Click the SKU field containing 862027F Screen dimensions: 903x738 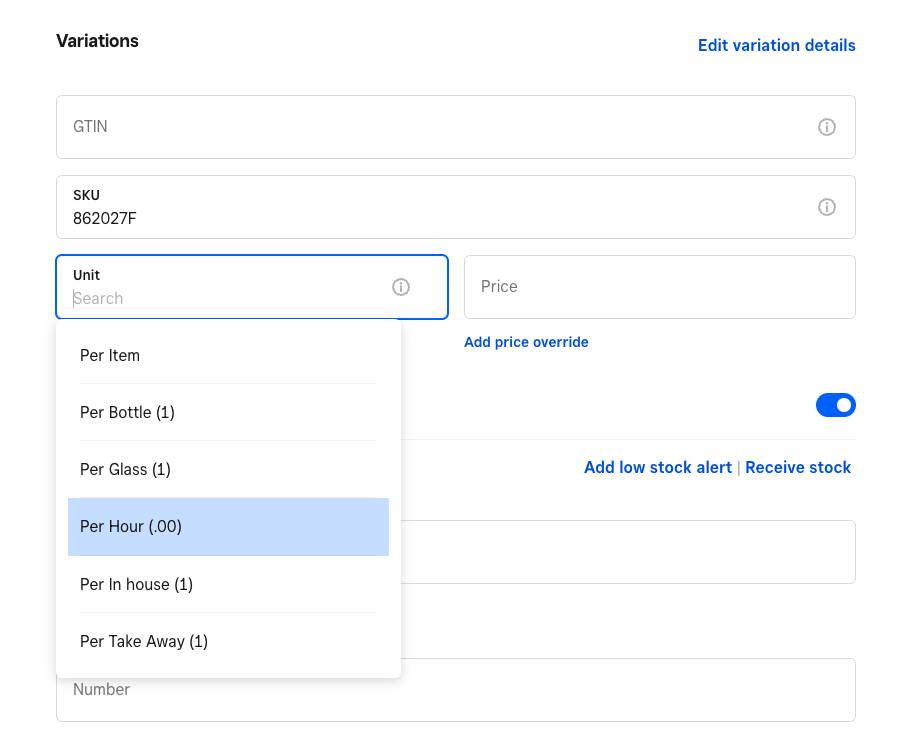440,208
